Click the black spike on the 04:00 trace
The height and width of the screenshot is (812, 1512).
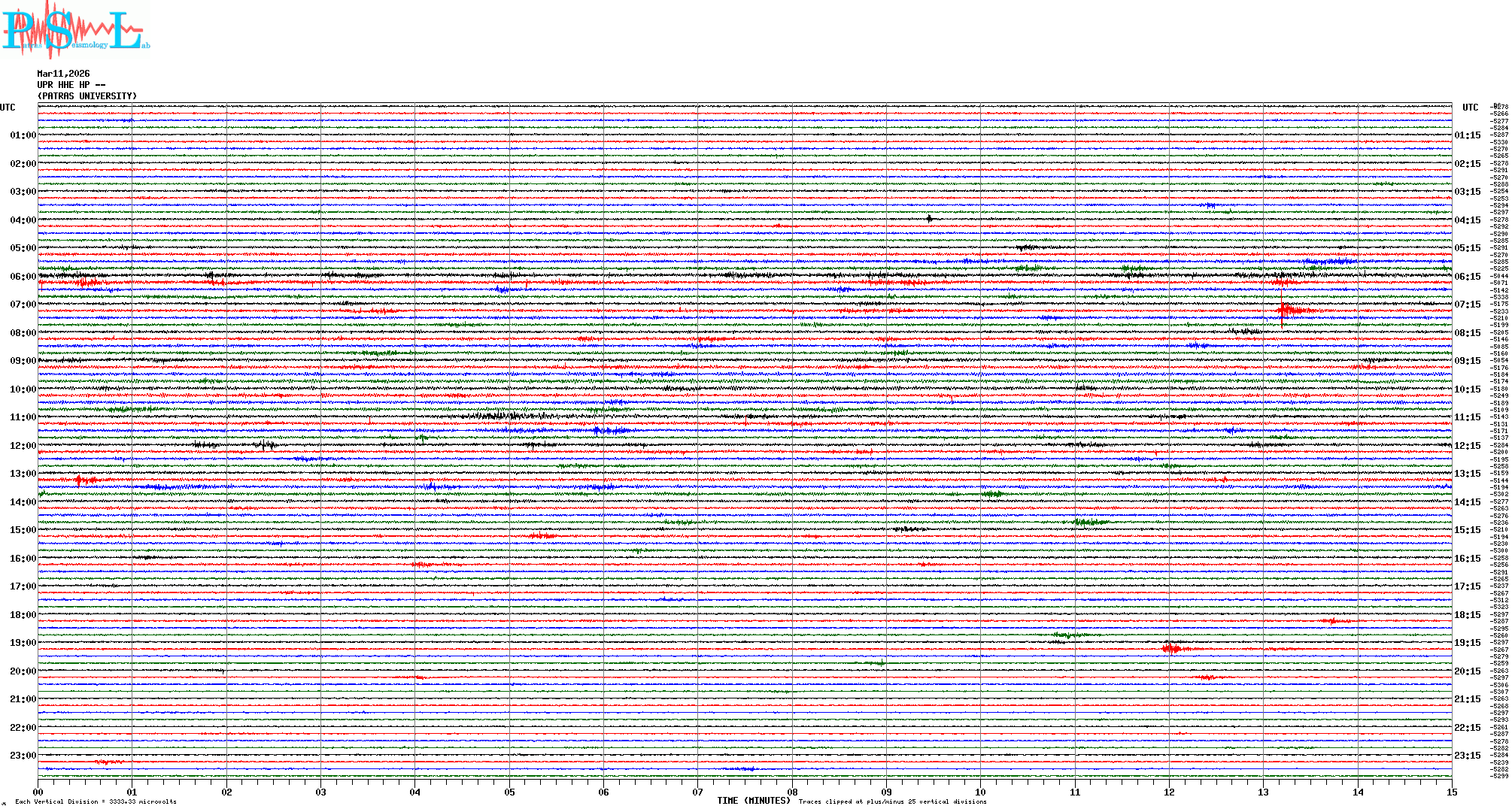tap(930, 219)
